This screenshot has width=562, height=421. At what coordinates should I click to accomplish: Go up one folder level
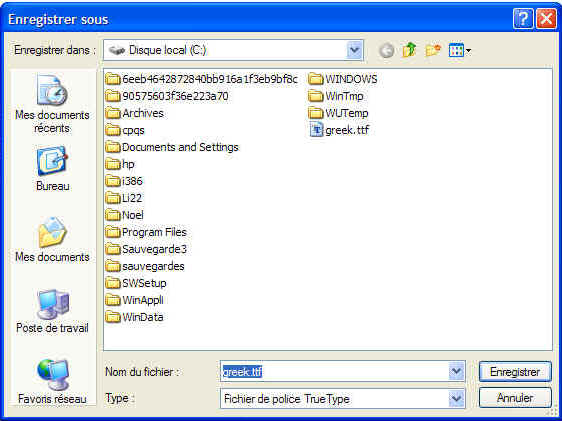409,50
